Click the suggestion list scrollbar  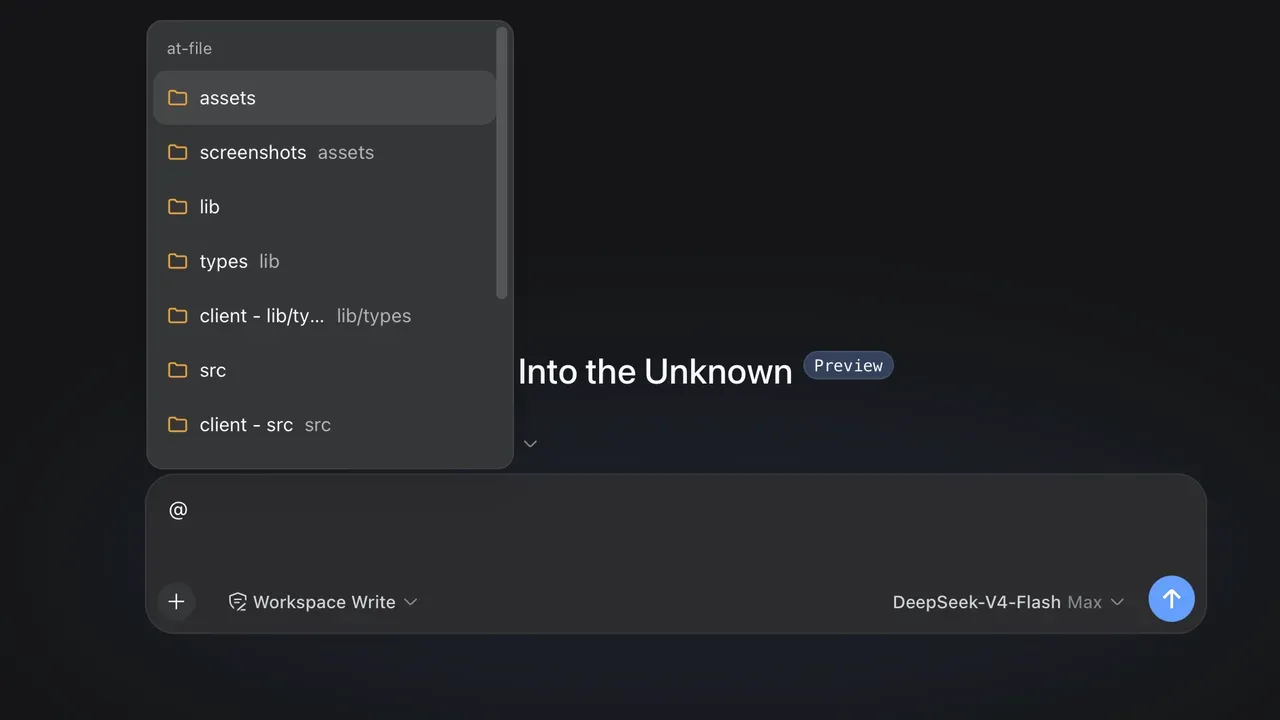tap(502, 163)
